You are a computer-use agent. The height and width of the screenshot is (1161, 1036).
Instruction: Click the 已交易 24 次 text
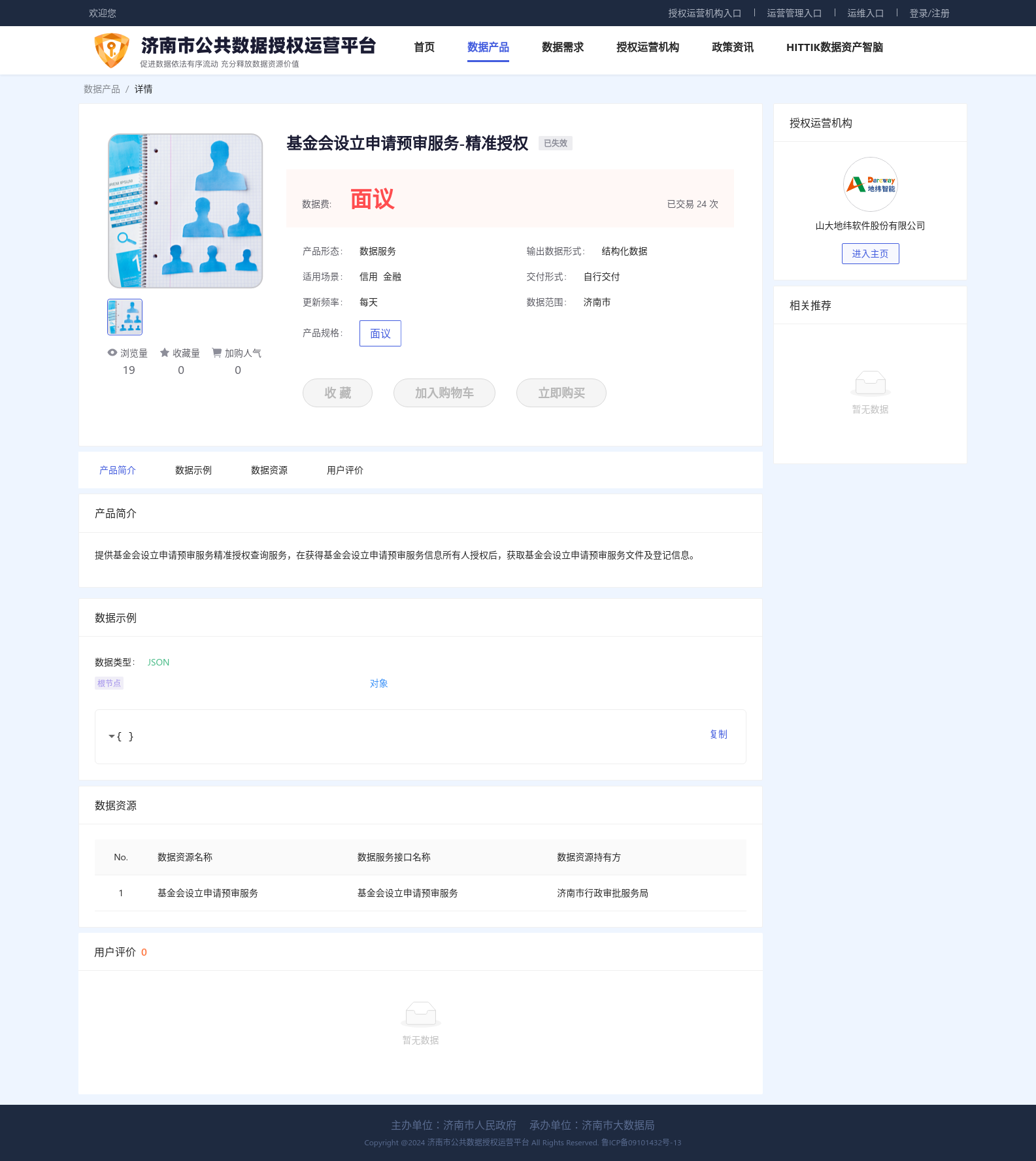pyautogui.click(x=692, y=204)
